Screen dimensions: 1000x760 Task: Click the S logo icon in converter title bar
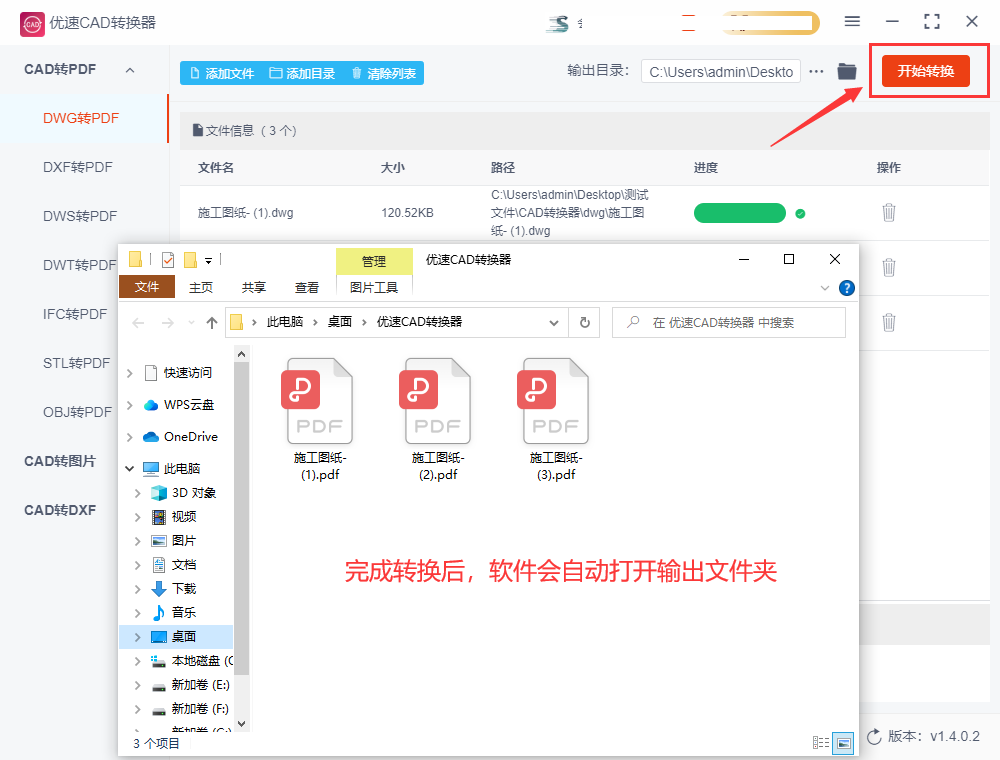click(558, 24)
